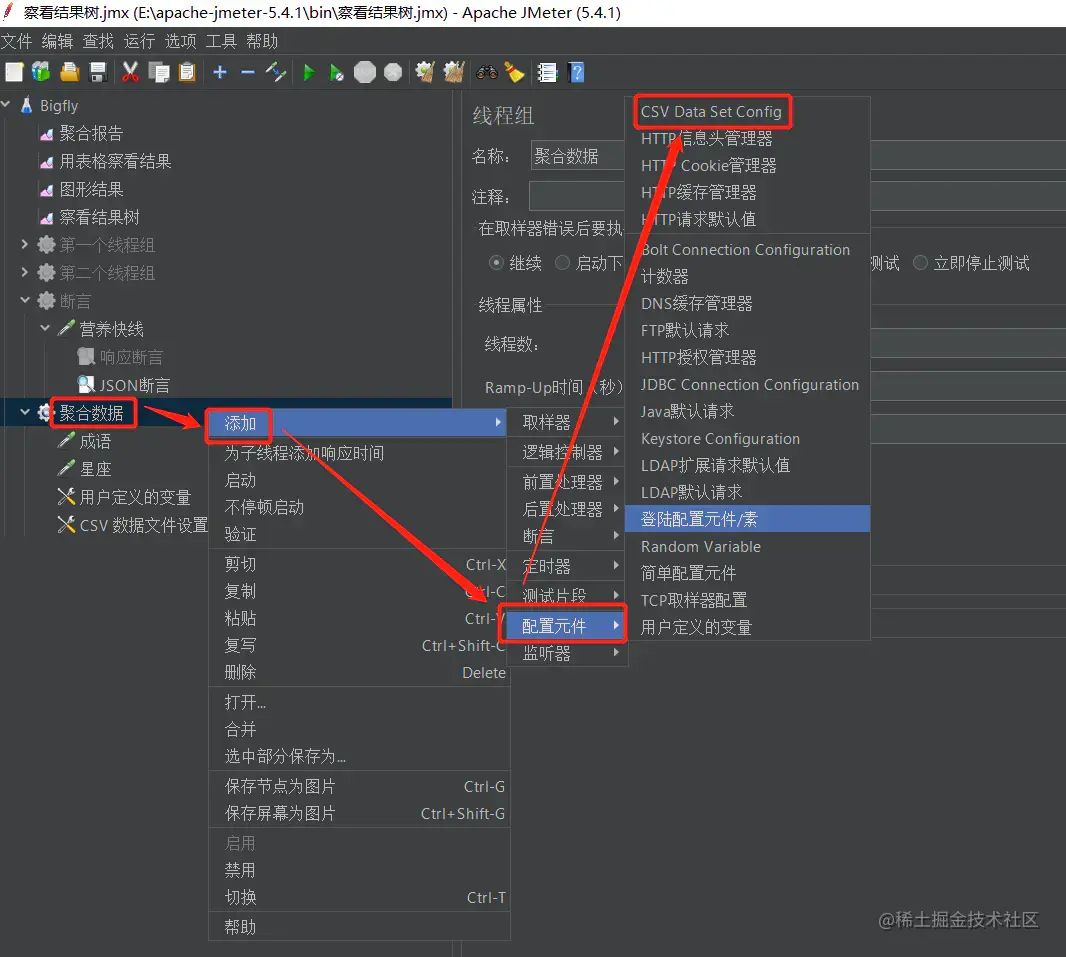Open the 取样器 submenu
The height and width of the screenshot is (957, 1066).
(x=566, y=422)
